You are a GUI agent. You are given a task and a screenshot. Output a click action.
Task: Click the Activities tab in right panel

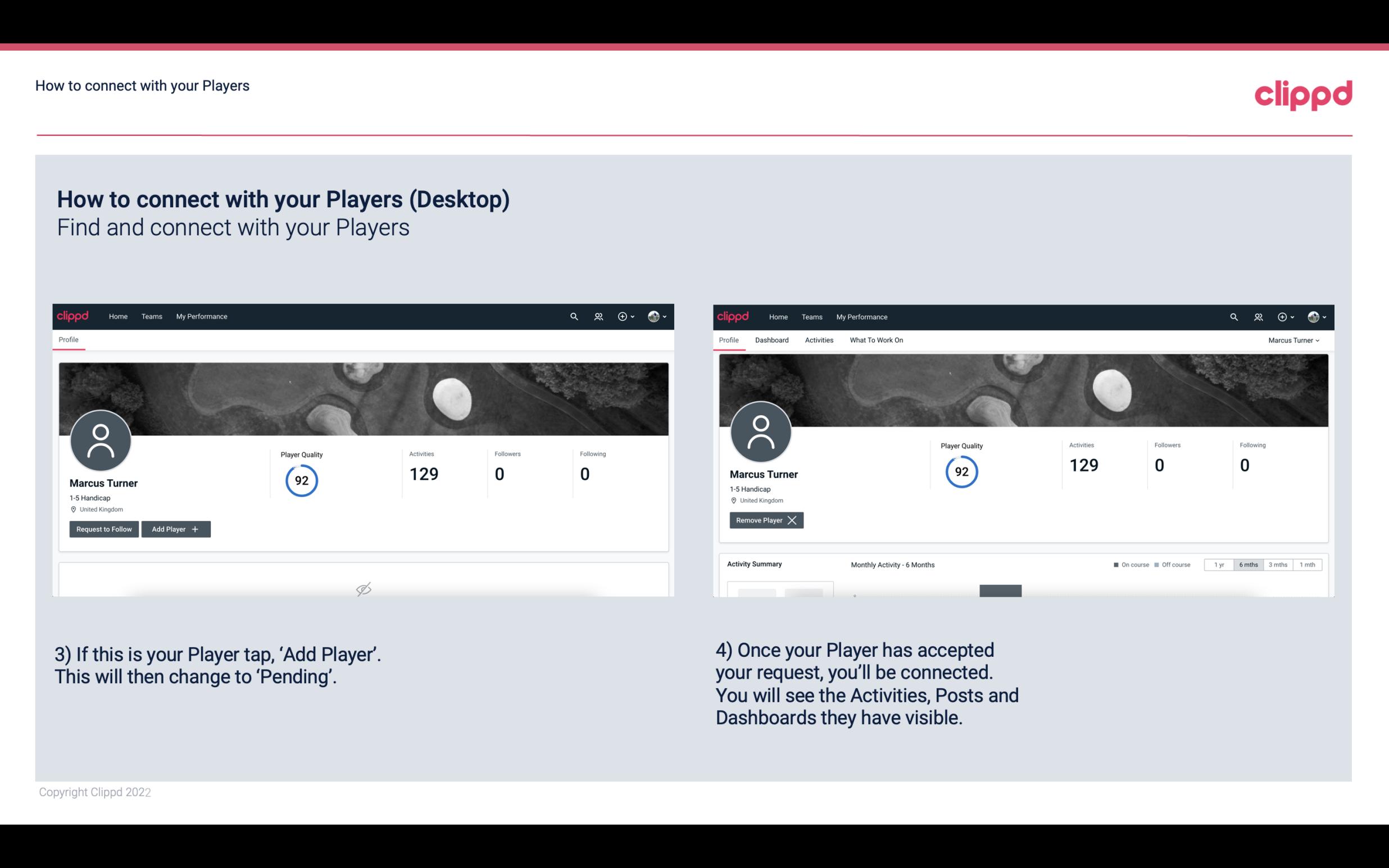[x=818, y=340]
